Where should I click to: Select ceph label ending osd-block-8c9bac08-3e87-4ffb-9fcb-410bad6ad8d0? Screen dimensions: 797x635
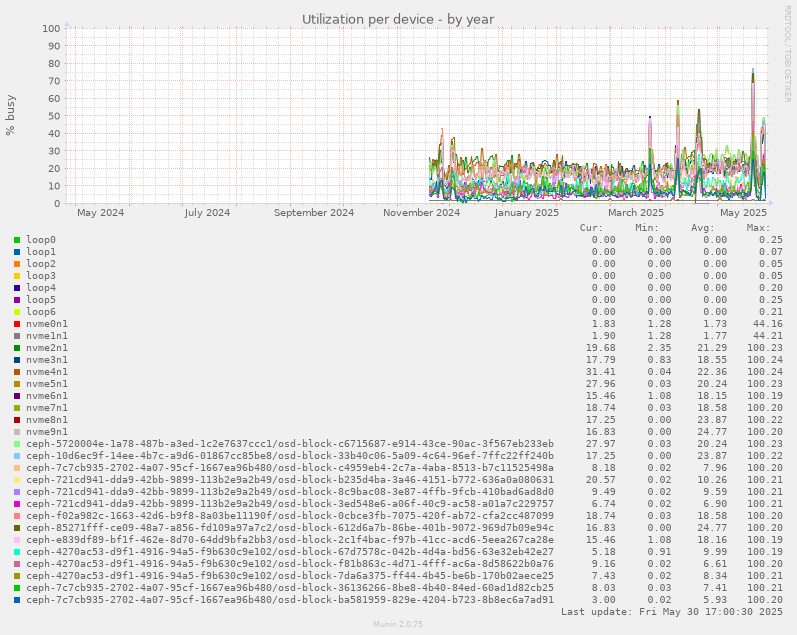pos(290,492)
